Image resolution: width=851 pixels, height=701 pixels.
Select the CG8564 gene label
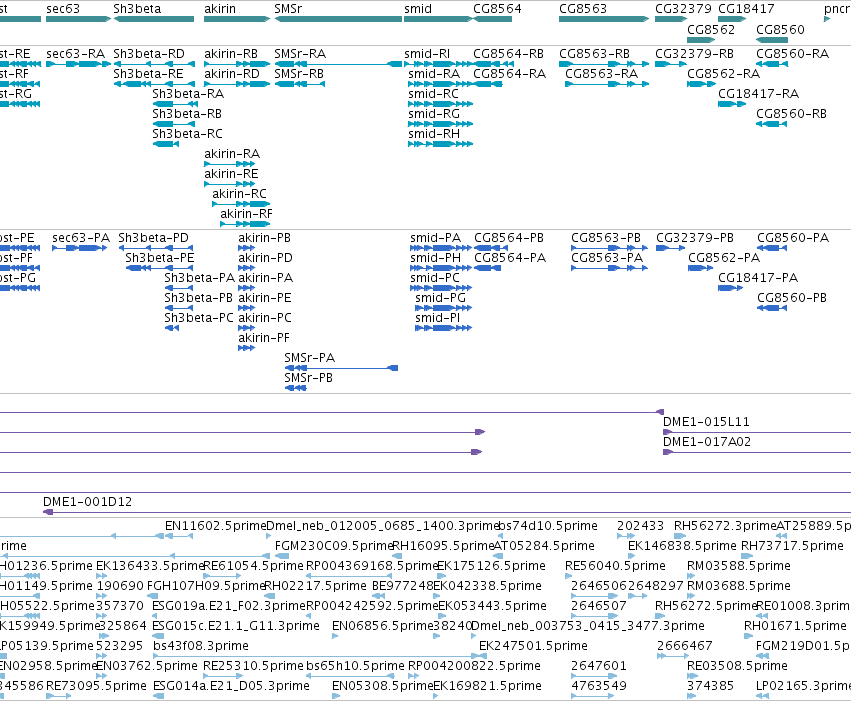coord(497,9)
